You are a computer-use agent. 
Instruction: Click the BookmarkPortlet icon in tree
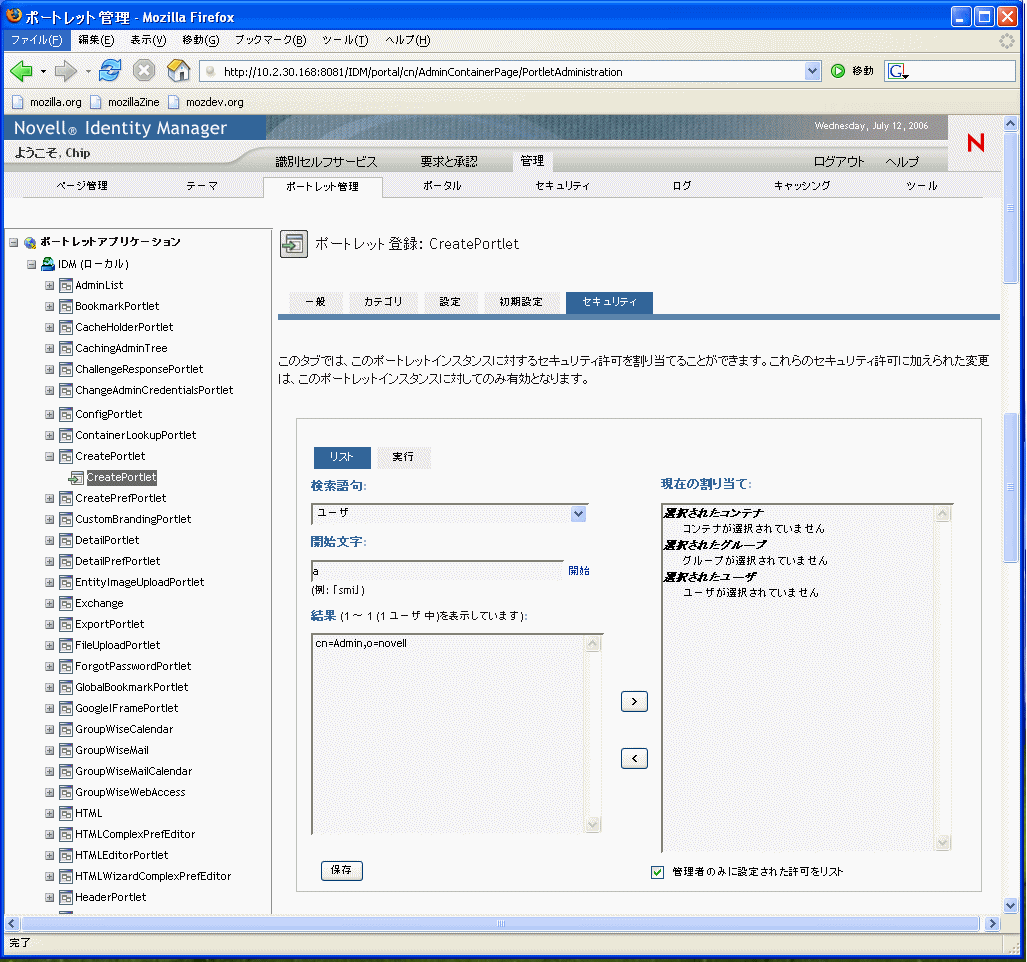coord(65,306)
